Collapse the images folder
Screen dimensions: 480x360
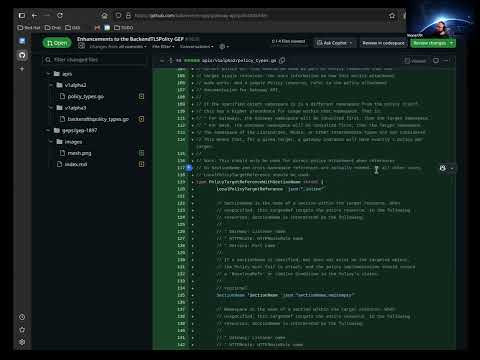[x=51, y=142]
